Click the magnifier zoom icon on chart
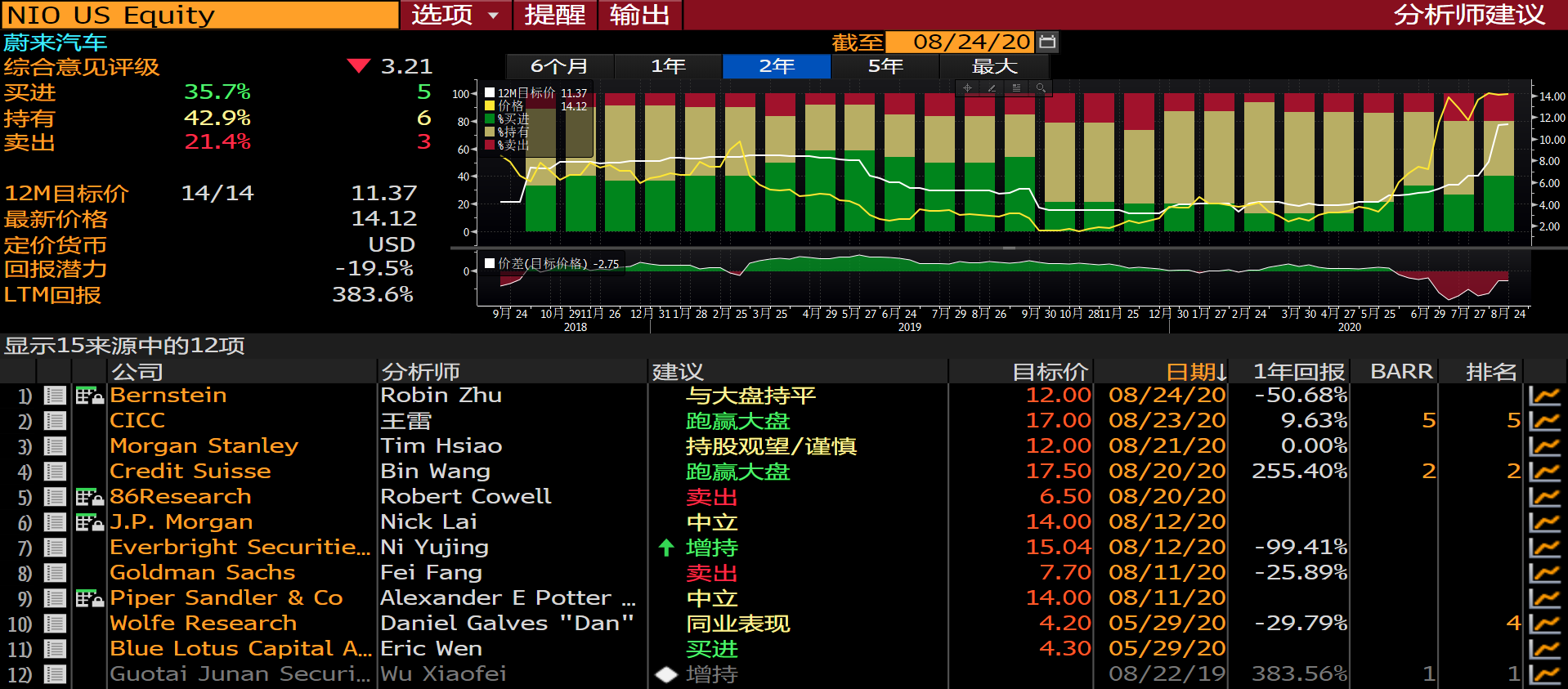The image size is (1568, 689). (x=1041, y=87)
